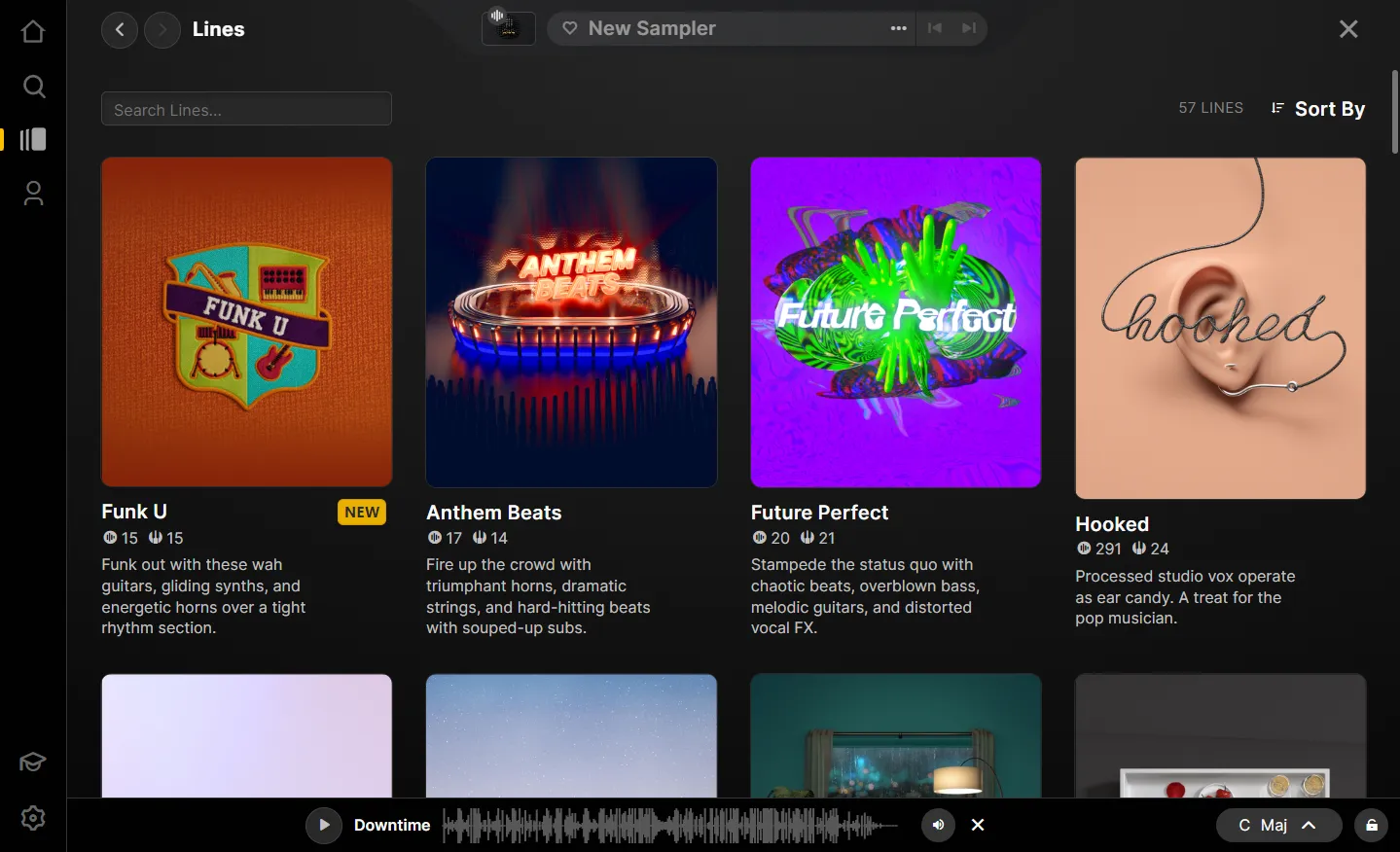Seek within the Downtime waveform
The height and width of the screenshot is (852, 1400).
(x=670, y=825)
